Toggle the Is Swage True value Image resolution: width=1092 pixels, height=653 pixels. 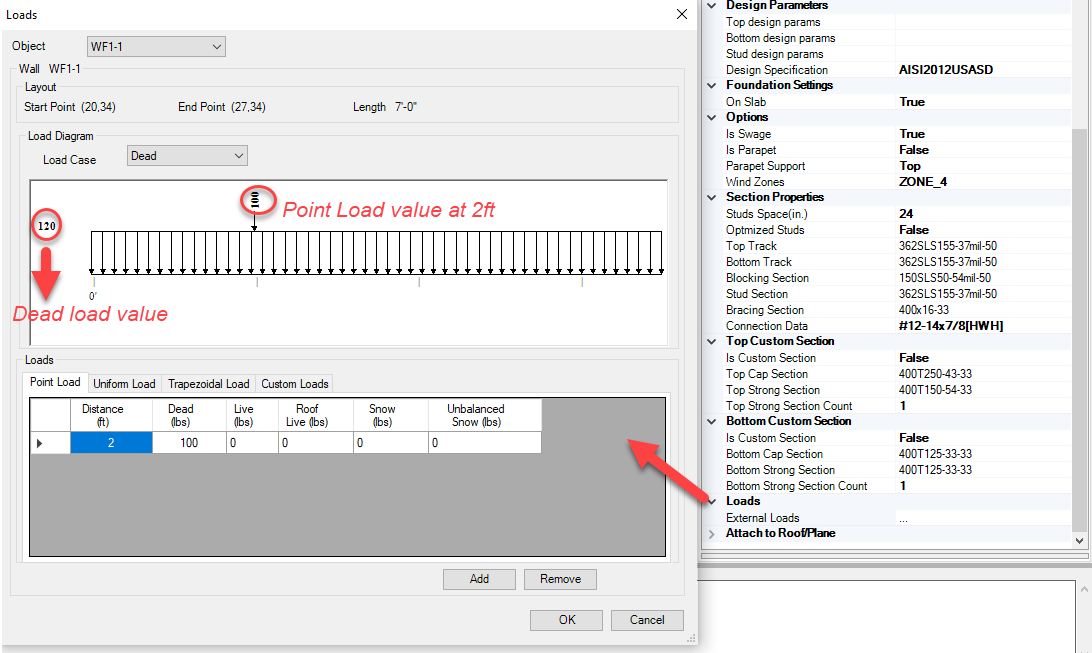(911, 134)
